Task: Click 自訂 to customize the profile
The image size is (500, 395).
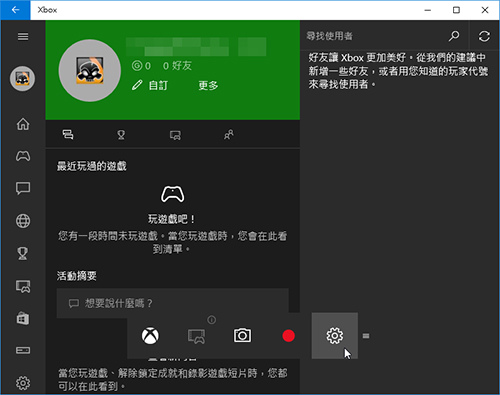Action: [150, 85]
